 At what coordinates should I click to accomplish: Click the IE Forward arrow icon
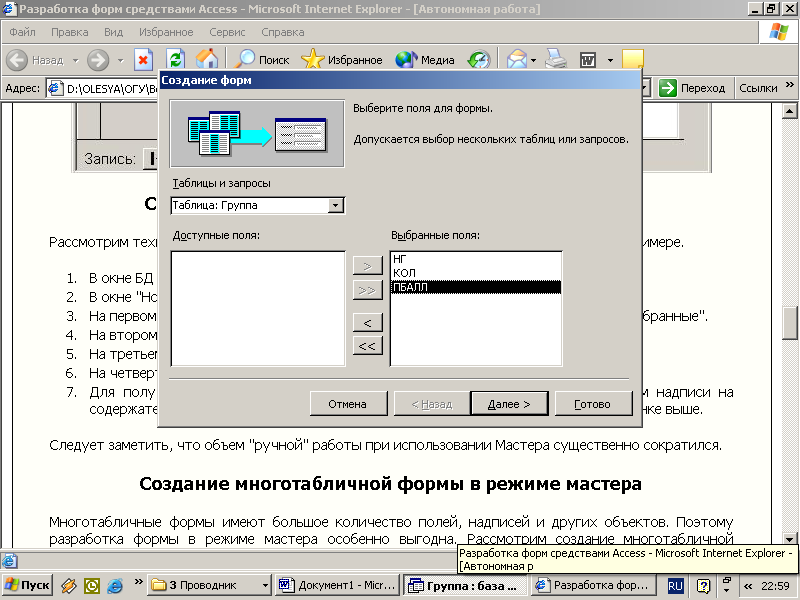(x=97, y=60)
